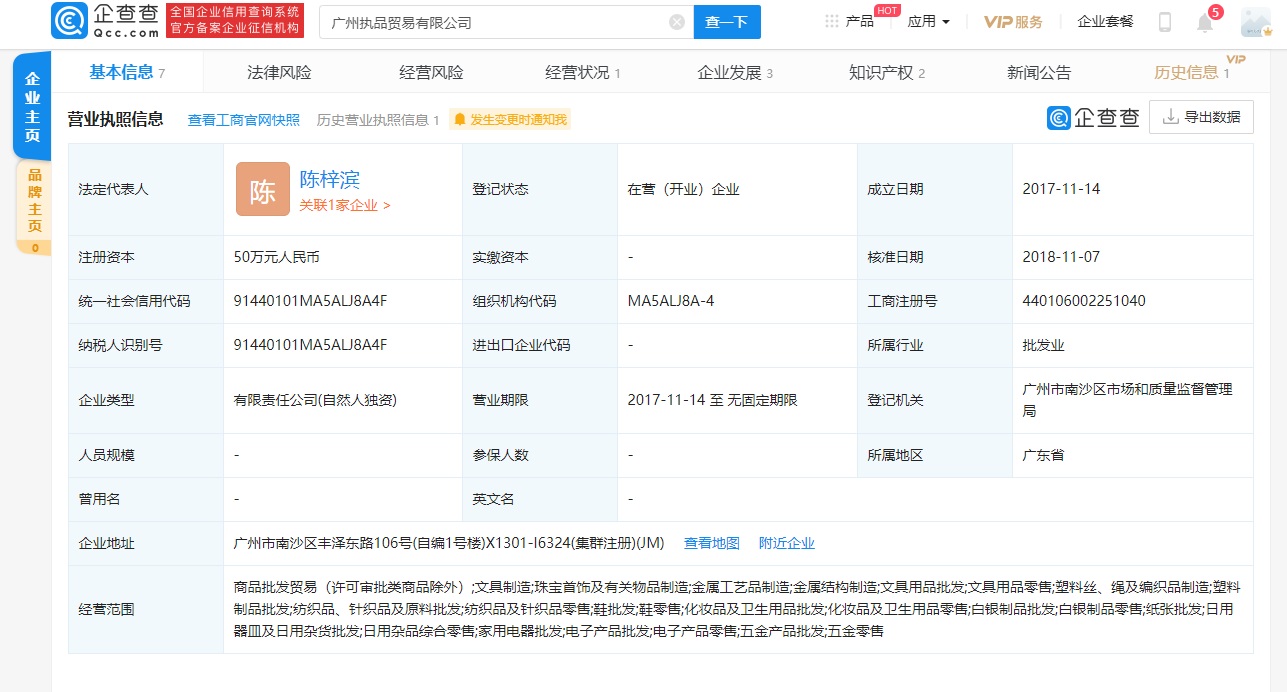1287x692 pixels.
Task: Select the 历史信息 tab
Action: [x=1187, y=71]
